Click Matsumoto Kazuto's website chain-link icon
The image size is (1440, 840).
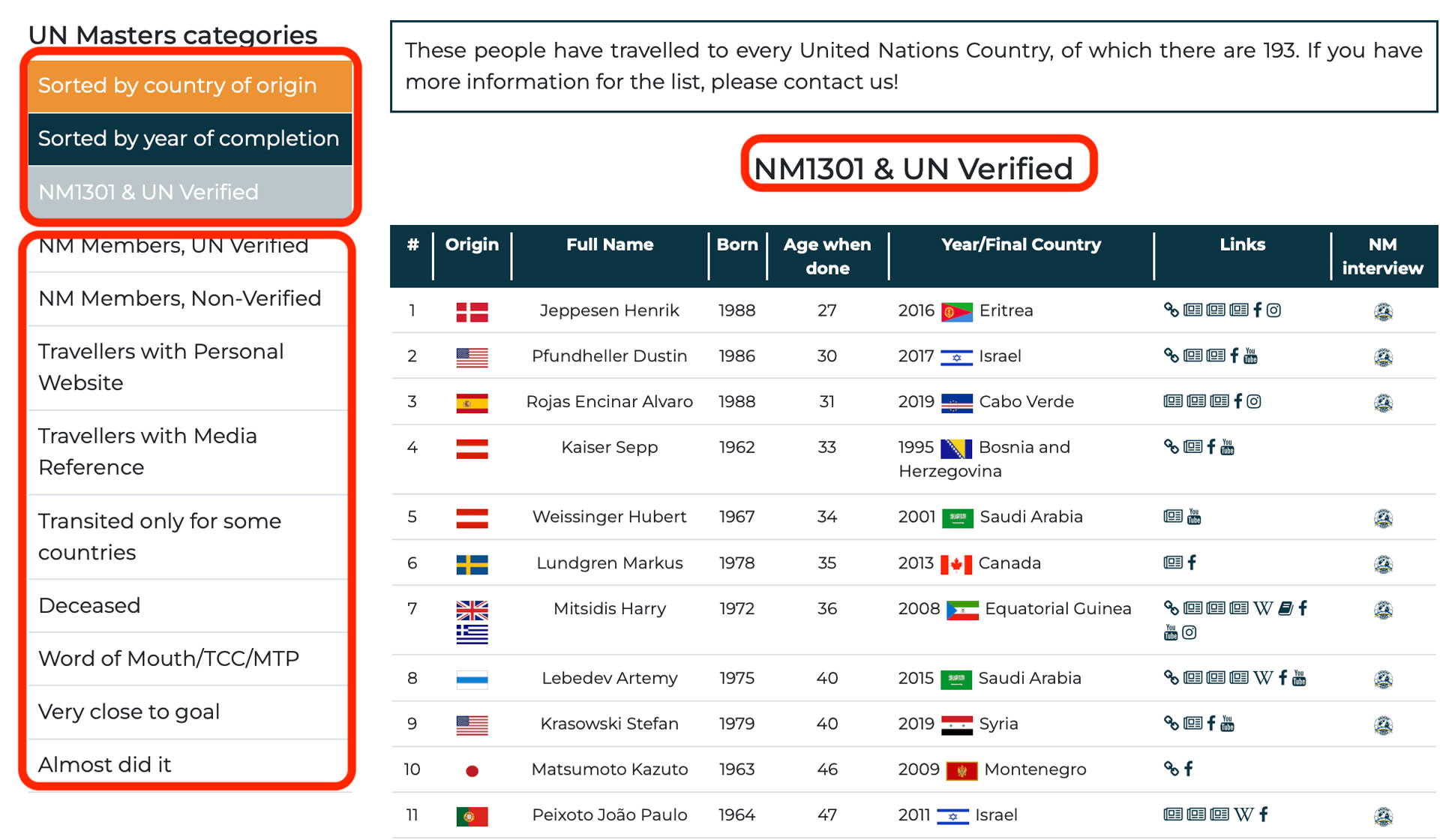tap(1171, 769)
